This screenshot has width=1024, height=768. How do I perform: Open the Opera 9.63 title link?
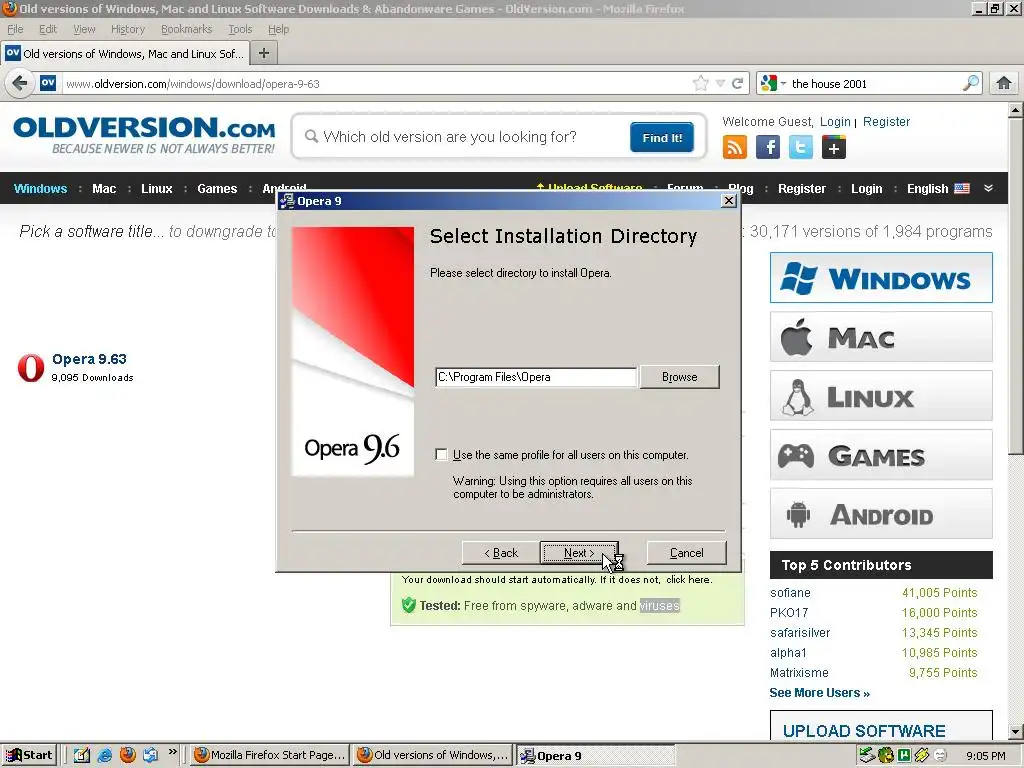click(x=89, y=359)
